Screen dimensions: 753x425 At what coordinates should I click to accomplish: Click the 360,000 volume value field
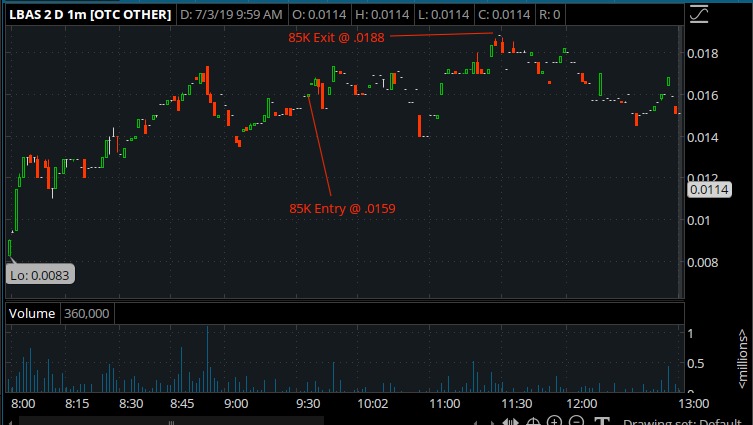87,314
